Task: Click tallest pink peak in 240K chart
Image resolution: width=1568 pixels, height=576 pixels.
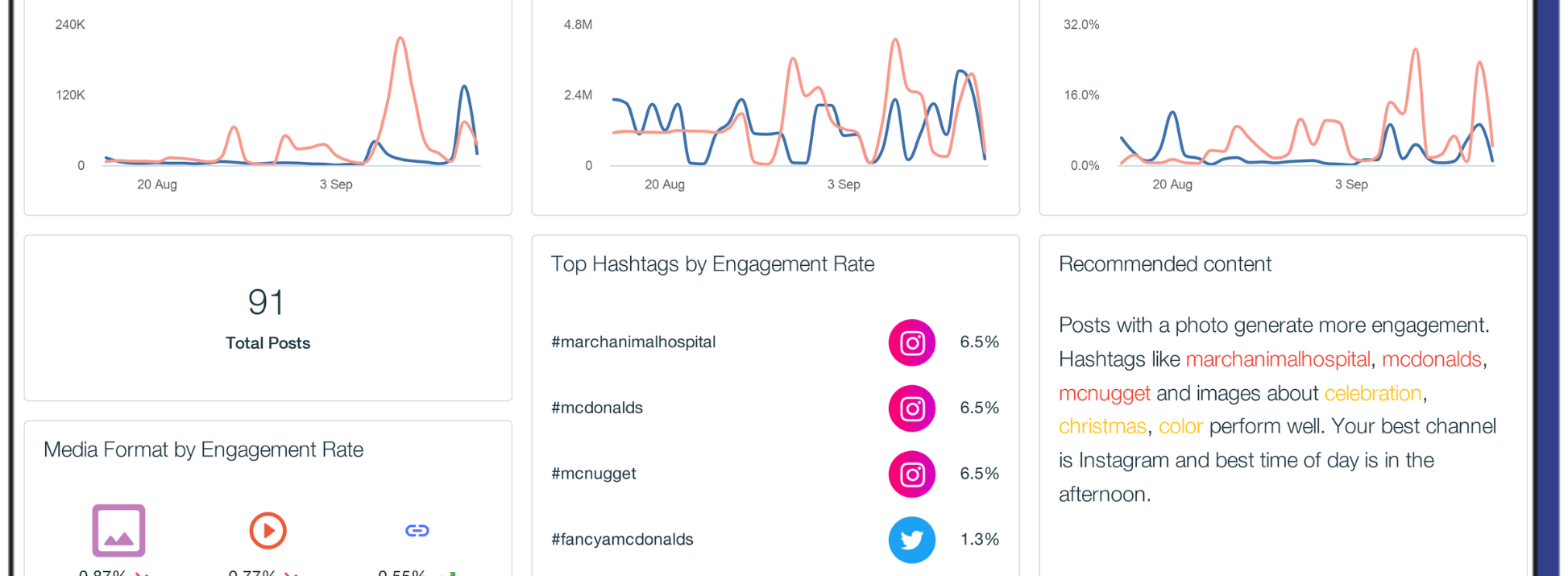Action: 400,39
